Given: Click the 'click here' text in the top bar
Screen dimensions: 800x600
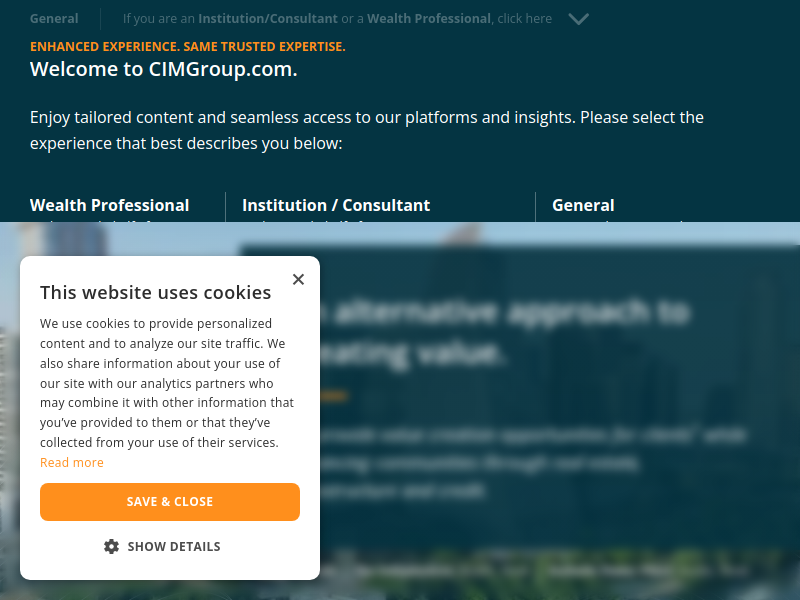Looking at the screenshot, I should coord(524,19).
